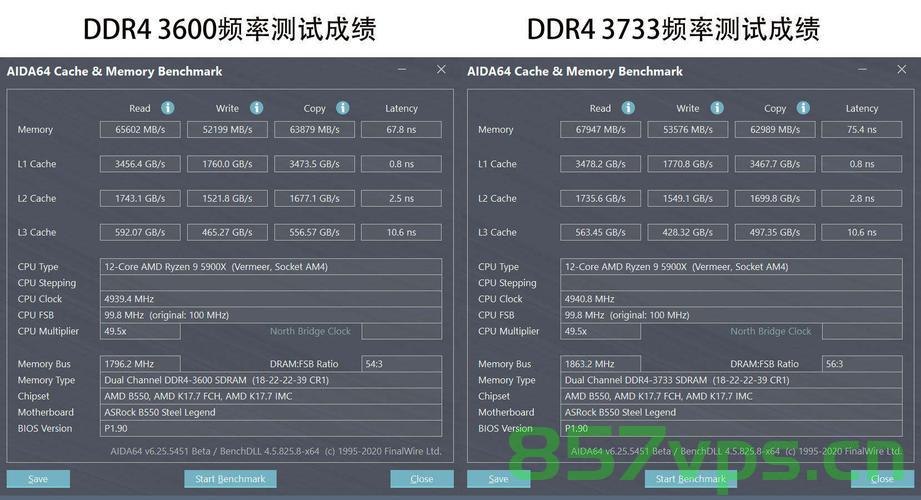Image resolution: width=921 pixels, height=500 pixels.
Task: Select L3 Cache Read value 563.45 GB/s
Action: pyautogui.click(x=600, y=232)
